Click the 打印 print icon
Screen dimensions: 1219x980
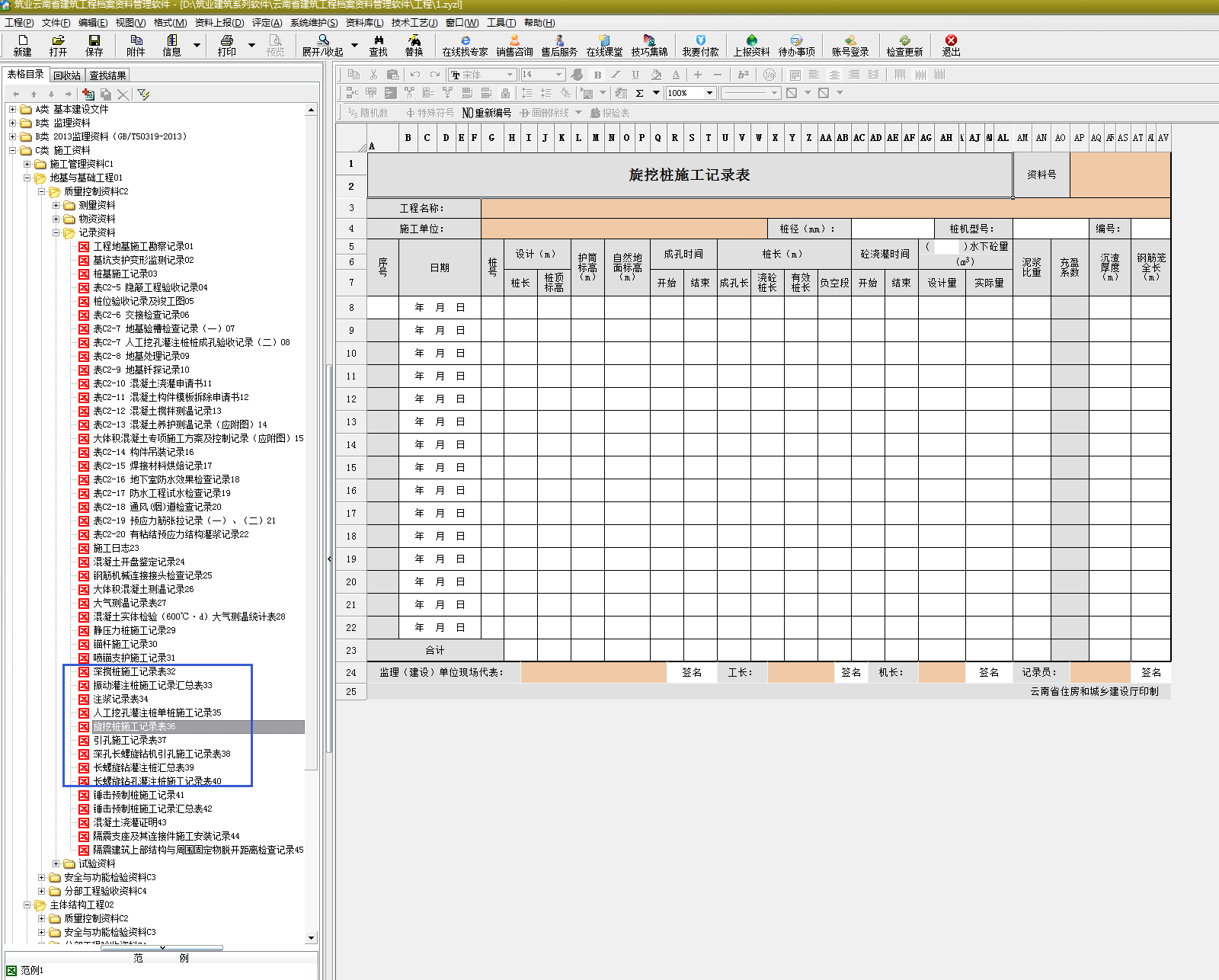pyautogui.click(x=227, y=46)
